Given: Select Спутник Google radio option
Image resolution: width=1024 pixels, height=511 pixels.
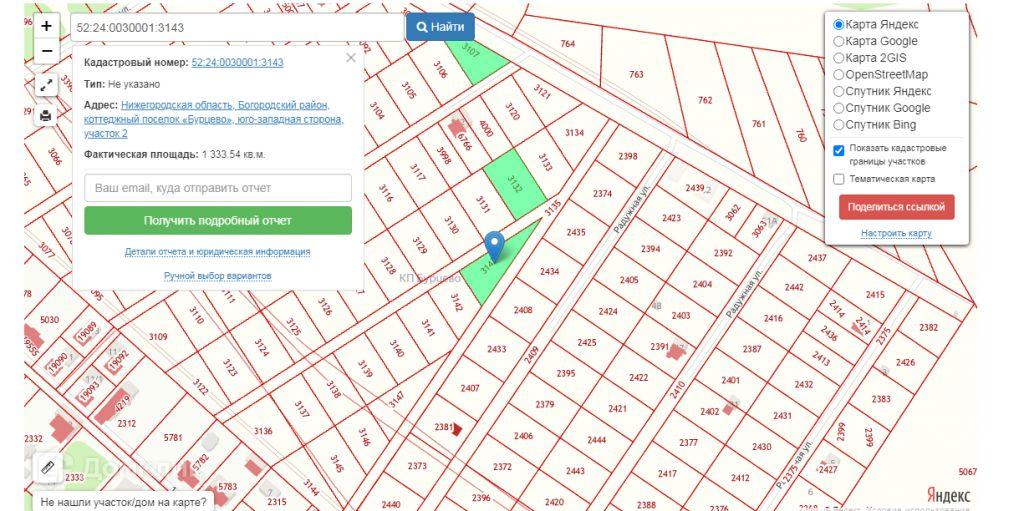Looking at the screenshot, I should click(x=839, y=108).
